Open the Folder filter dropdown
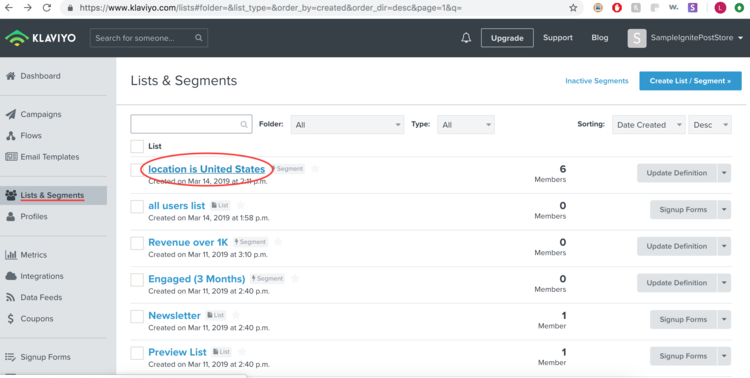This screenshot has height=378, width=750. pyautogui.click(x=347, y=124)
